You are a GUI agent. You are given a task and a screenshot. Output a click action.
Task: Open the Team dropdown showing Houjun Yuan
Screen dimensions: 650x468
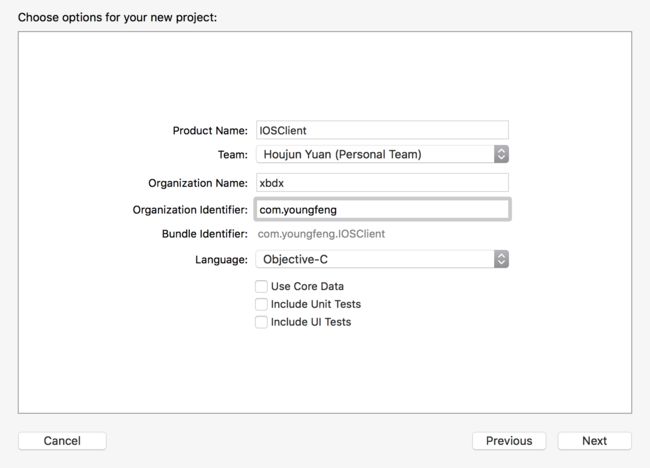click(382, 154)
